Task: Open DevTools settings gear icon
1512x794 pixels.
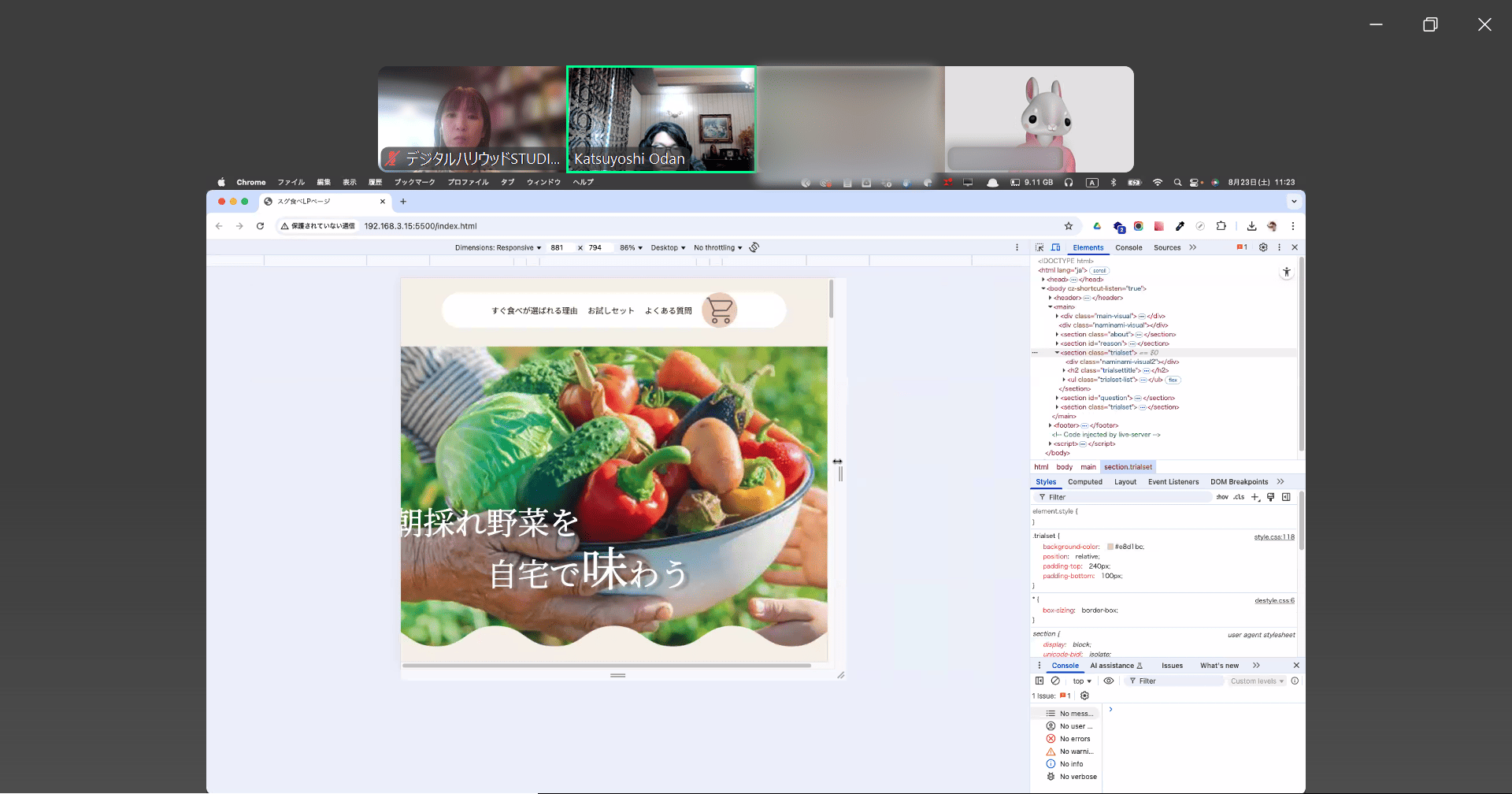Action: (x=1263, y=247)
